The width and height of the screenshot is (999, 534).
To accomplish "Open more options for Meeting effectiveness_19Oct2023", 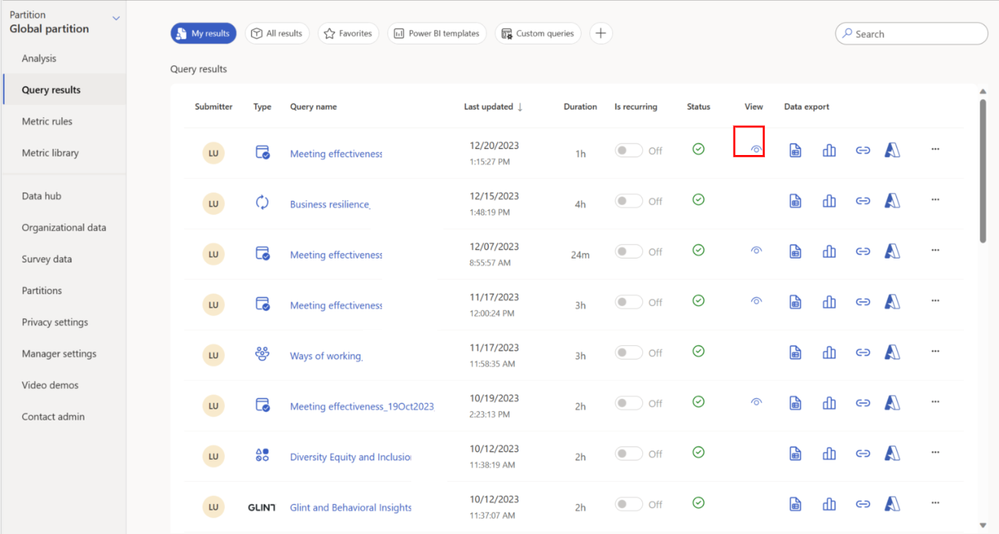I will click(935, 401).
